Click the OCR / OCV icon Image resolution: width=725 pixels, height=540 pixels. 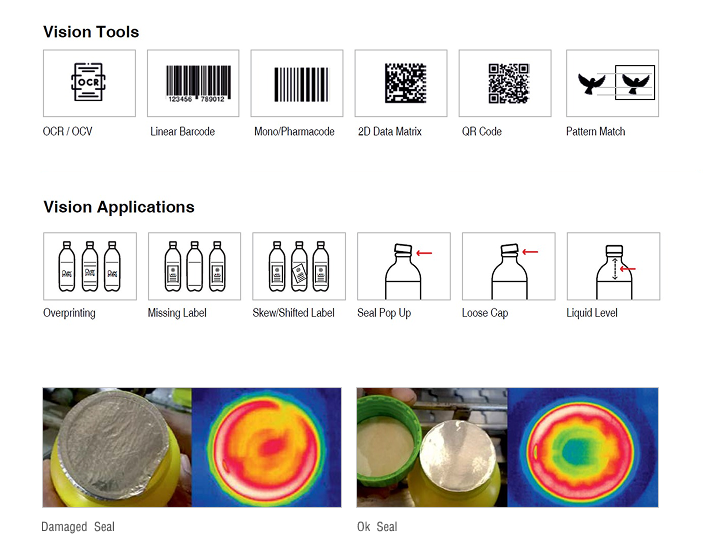[90, 83]
